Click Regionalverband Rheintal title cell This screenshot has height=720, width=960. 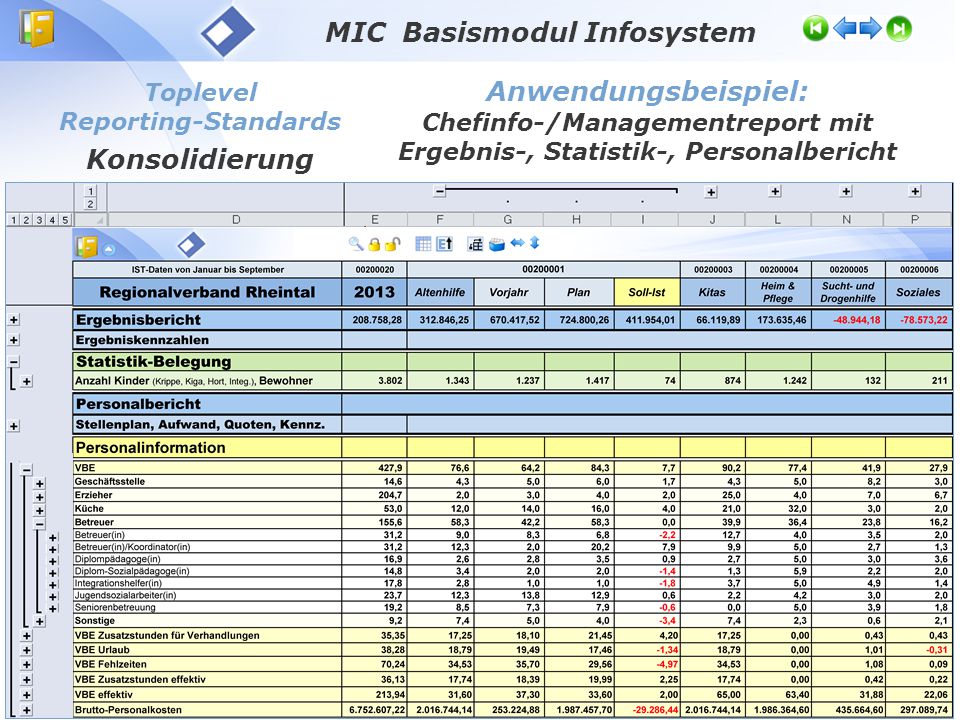pyautogui.click(x=207, y=293)
